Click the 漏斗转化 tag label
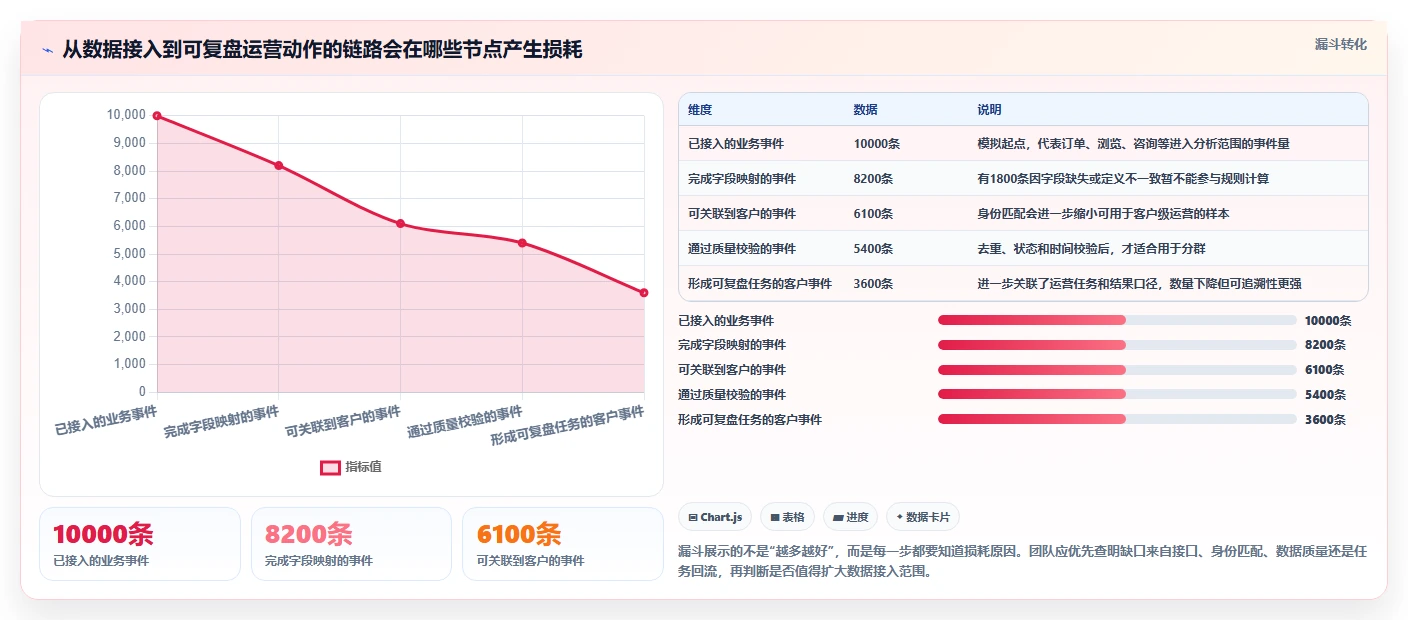The height and width of the screenshot is (620, 1408). coord(1340,44)
